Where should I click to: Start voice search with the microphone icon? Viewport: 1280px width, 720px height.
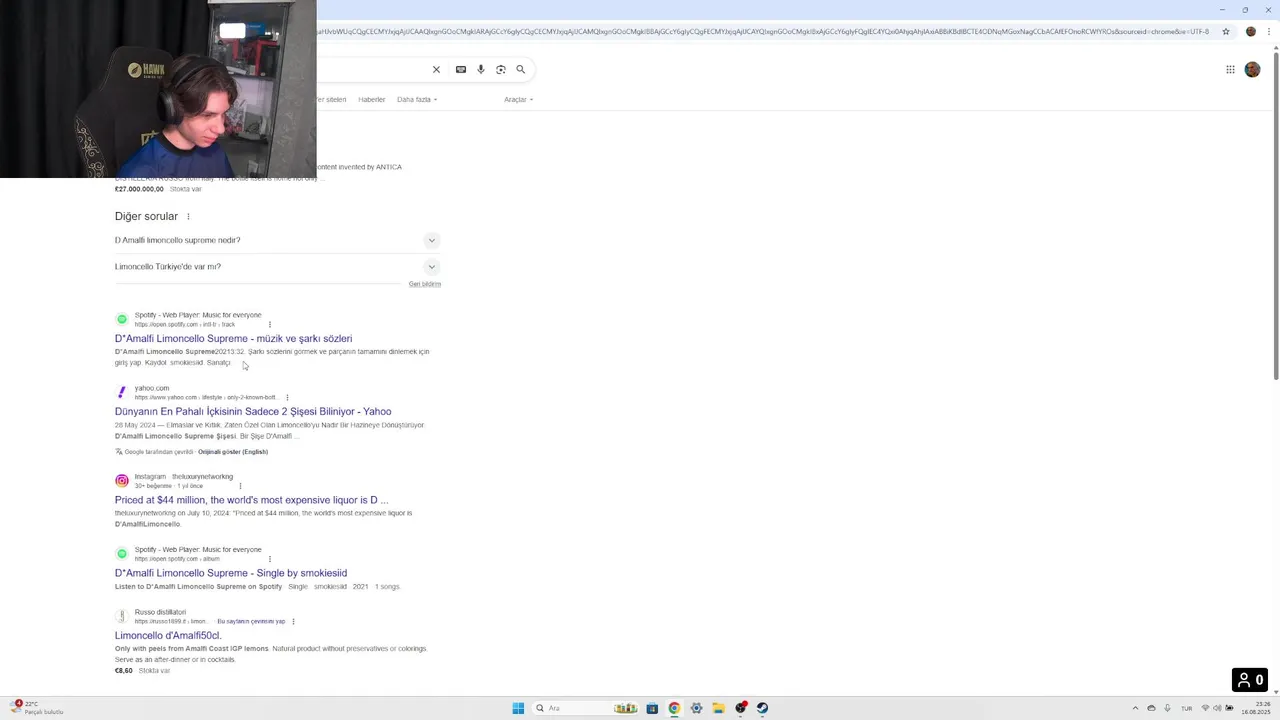481,69
